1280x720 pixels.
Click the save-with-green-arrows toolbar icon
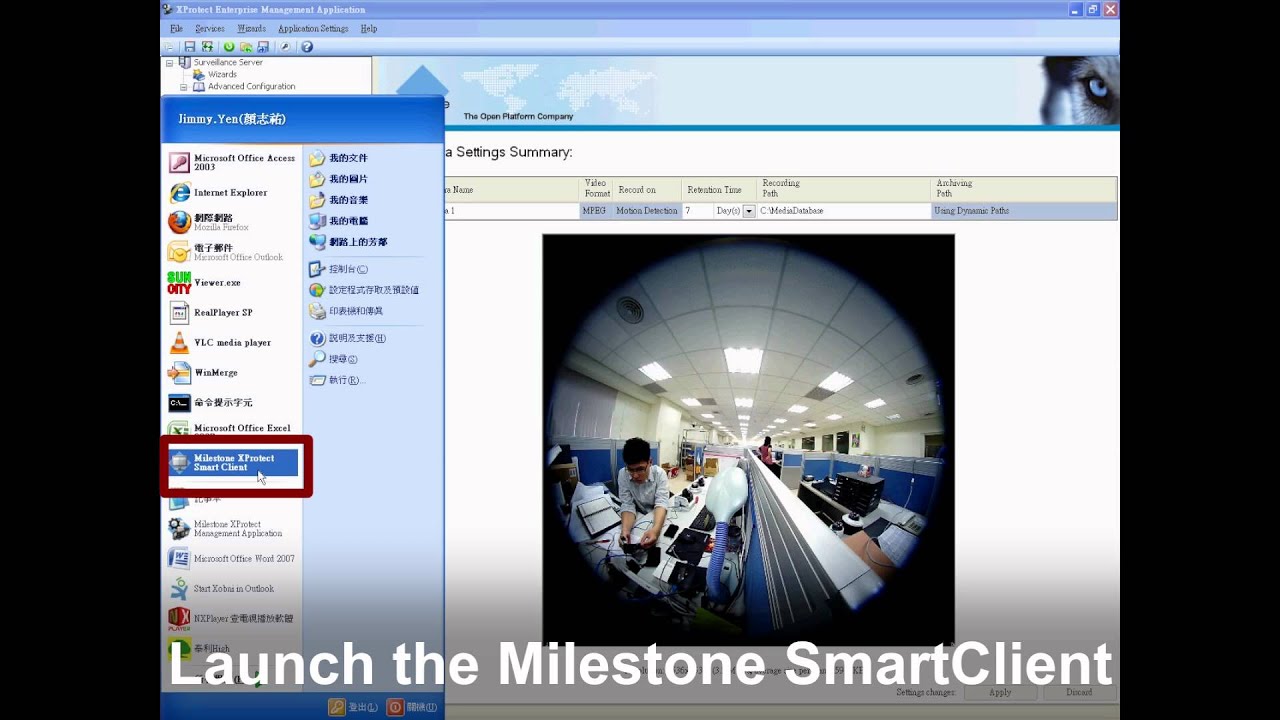[207, 46]
